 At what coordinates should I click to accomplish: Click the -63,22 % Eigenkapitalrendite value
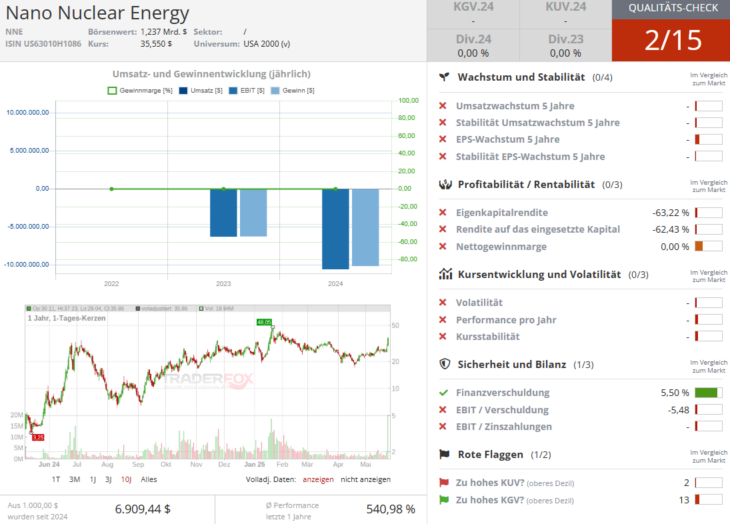671,213
